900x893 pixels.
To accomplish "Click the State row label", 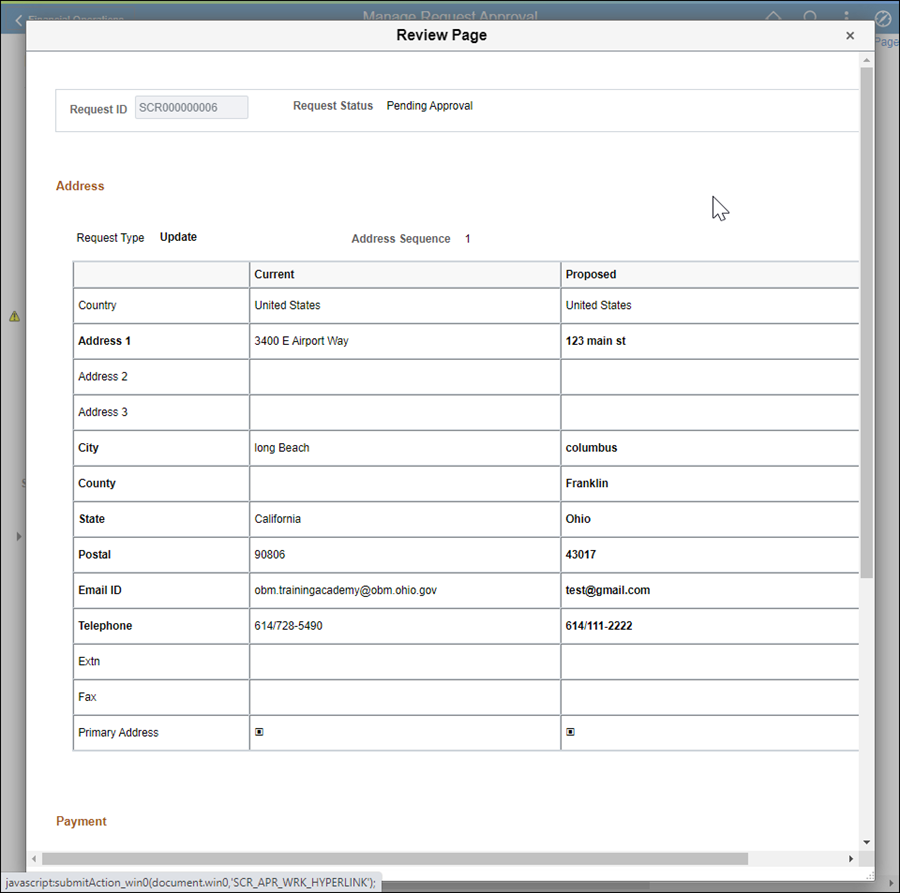I will (92, 519).
